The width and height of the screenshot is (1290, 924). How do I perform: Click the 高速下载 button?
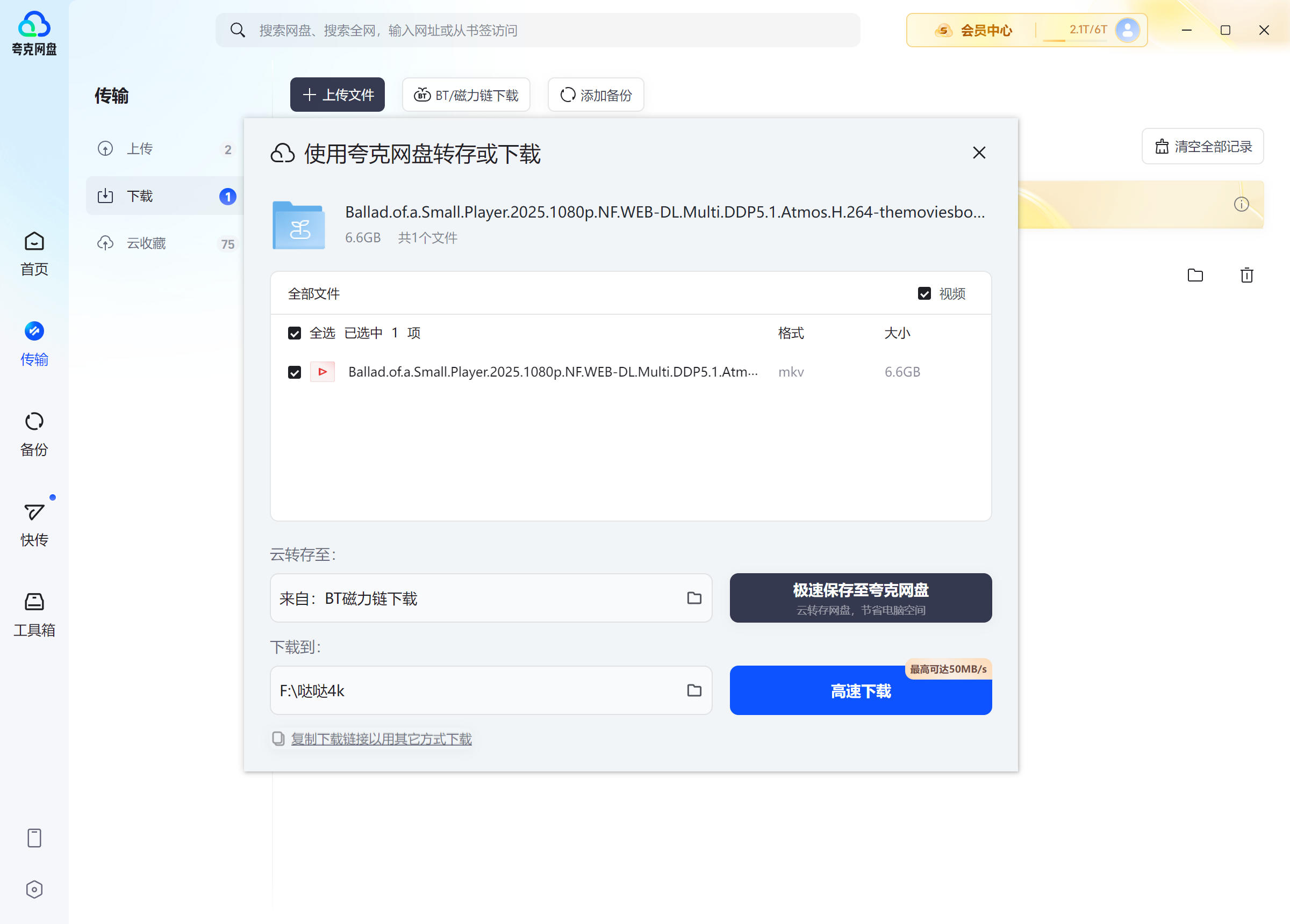point(860,691)
